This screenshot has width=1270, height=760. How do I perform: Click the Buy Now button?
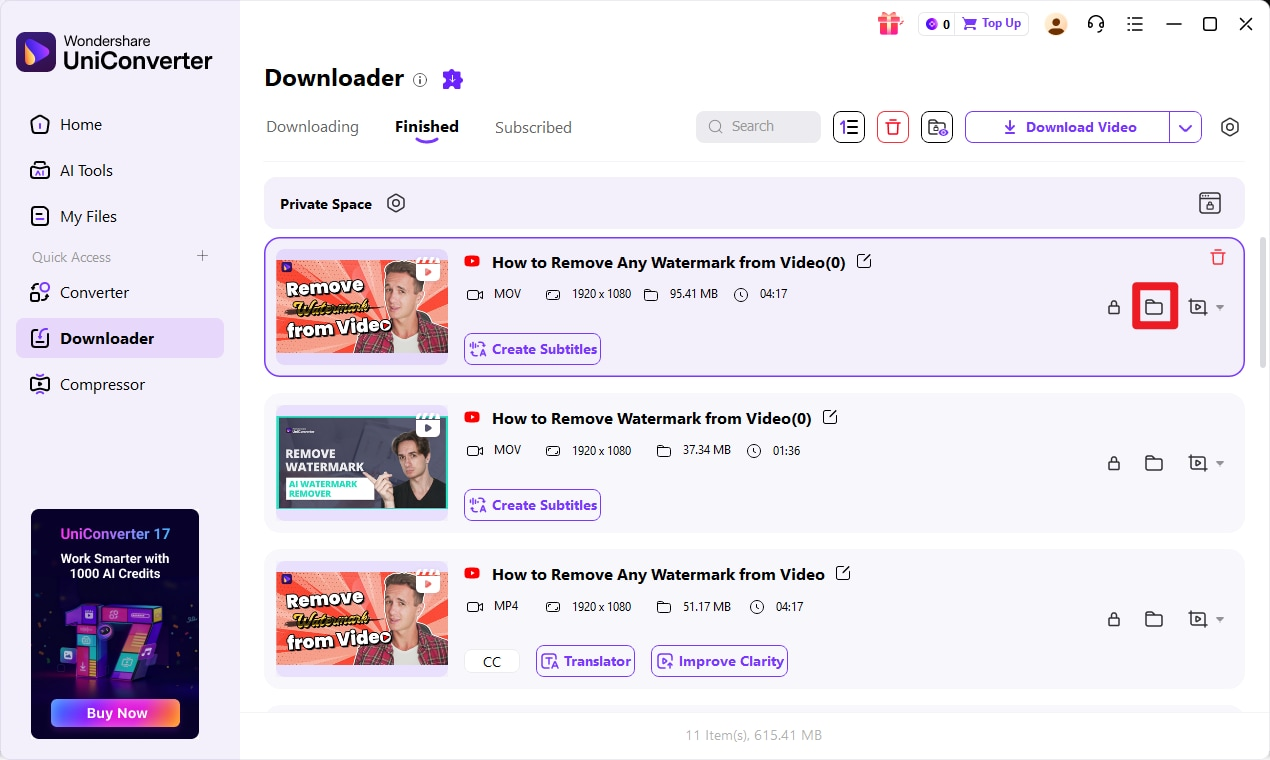coord(116,713)
